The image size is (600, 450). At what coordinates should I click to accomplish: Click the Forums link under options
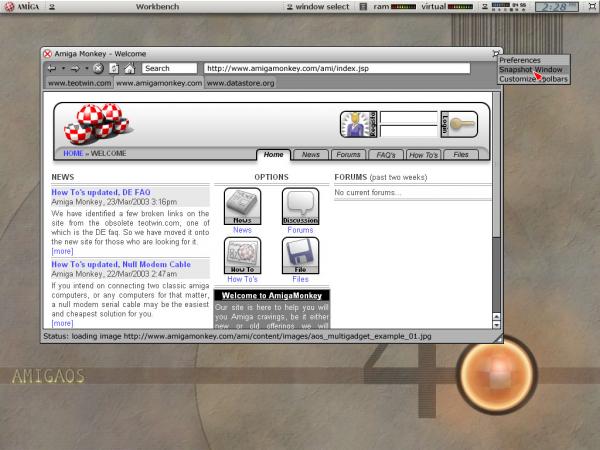coord(300,230)
